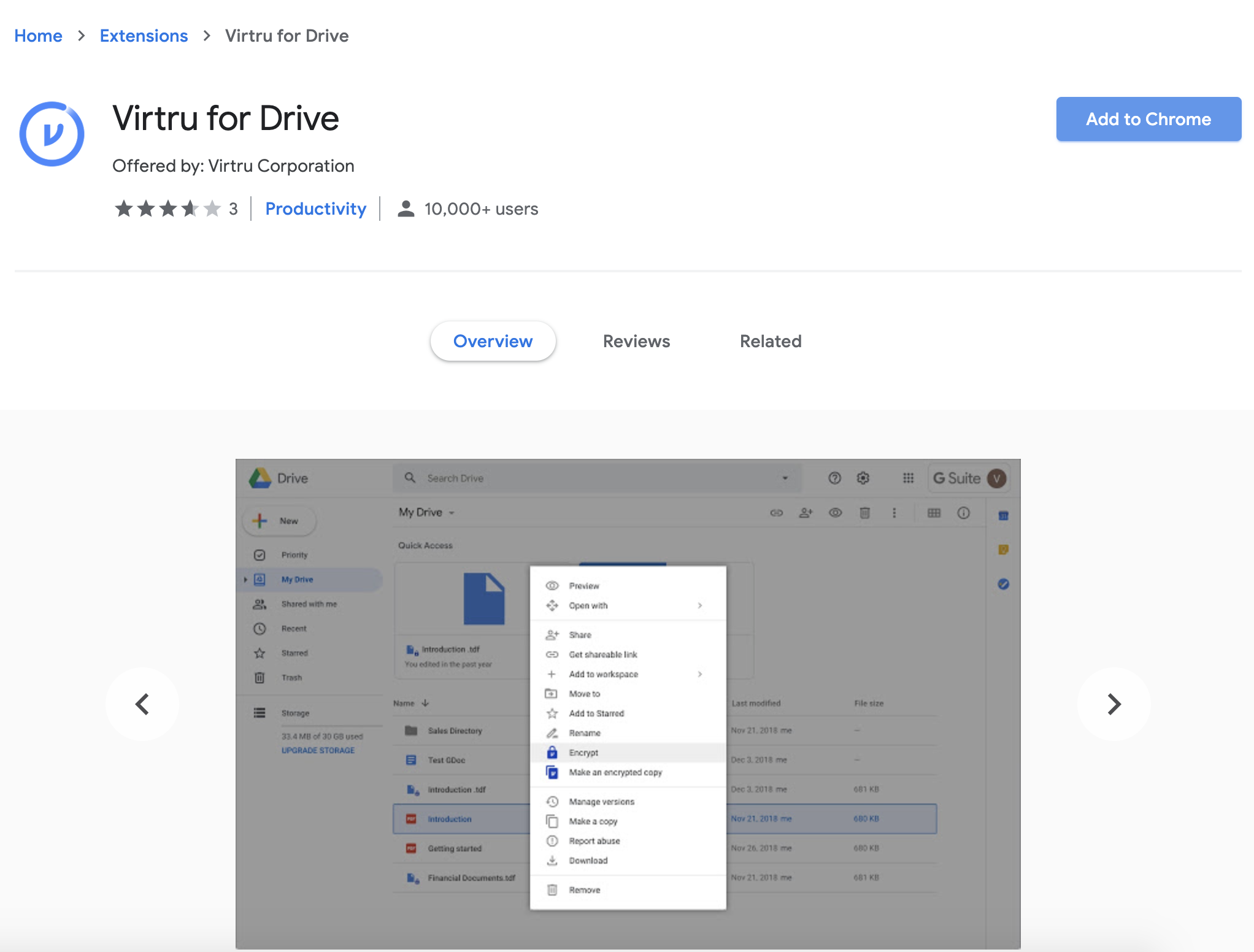Click the preview eye icon in Drive toolbar
This screenshot has width=1254, height=952.
click(x=835, y=513)
